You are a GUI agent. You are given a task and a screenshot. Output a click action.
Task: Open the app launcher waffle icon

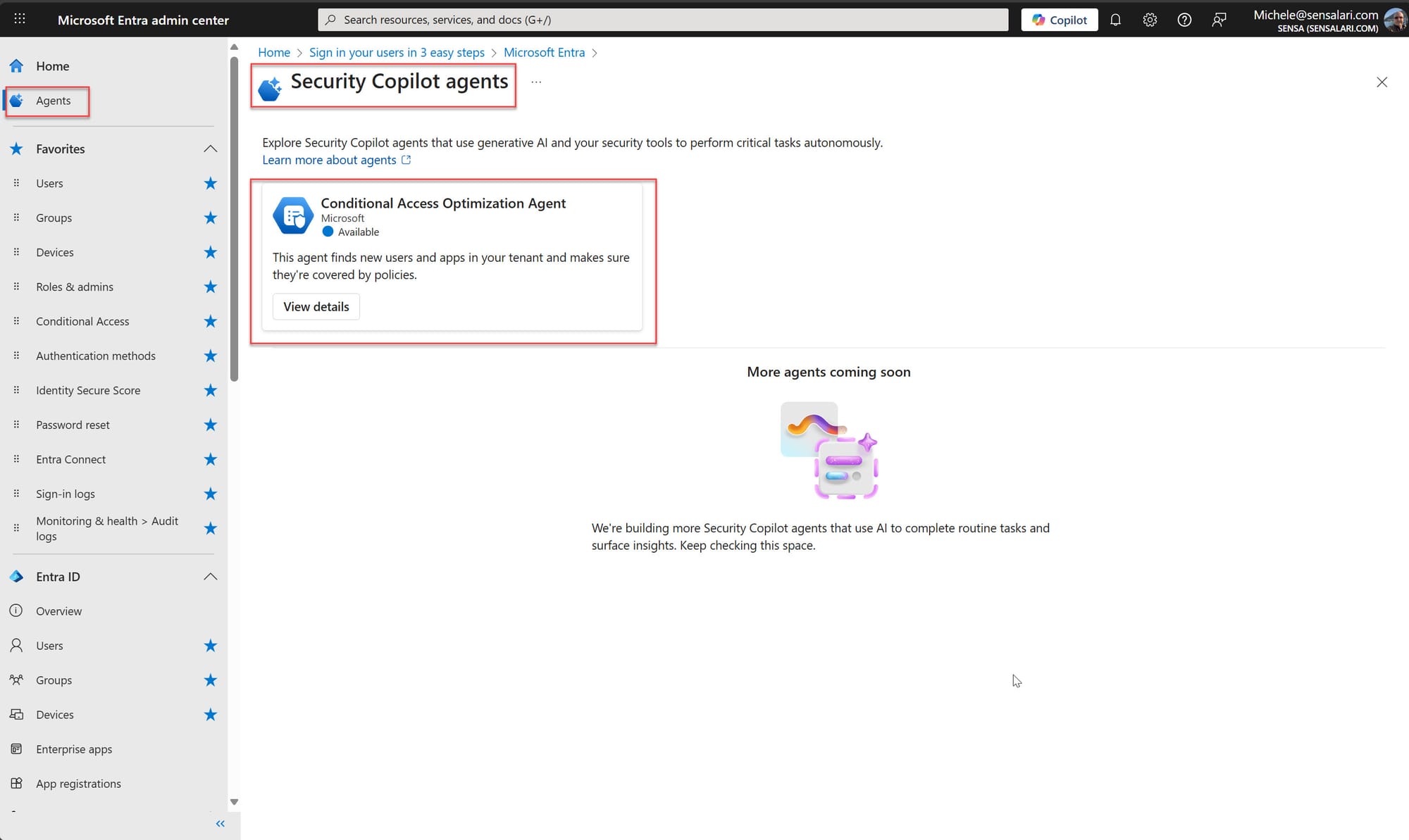tap(20, 19)
